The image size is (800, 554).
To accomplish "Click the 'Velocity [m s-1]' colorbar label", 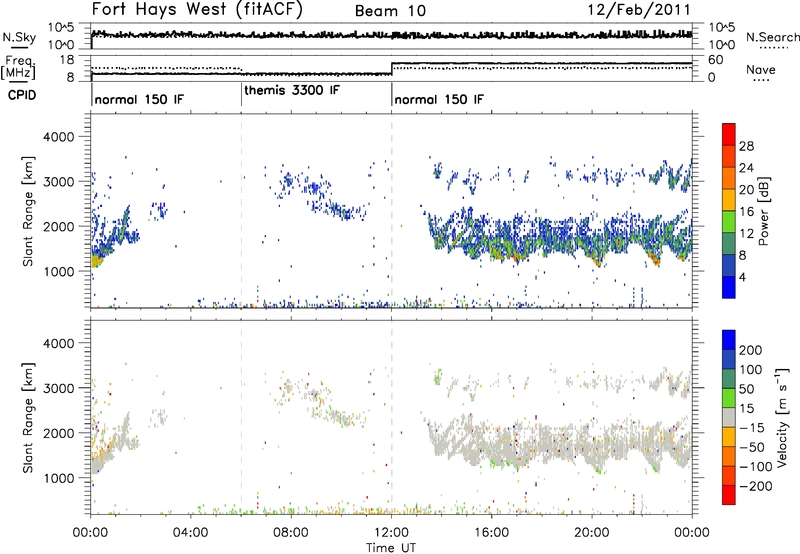I will (782, 418).
